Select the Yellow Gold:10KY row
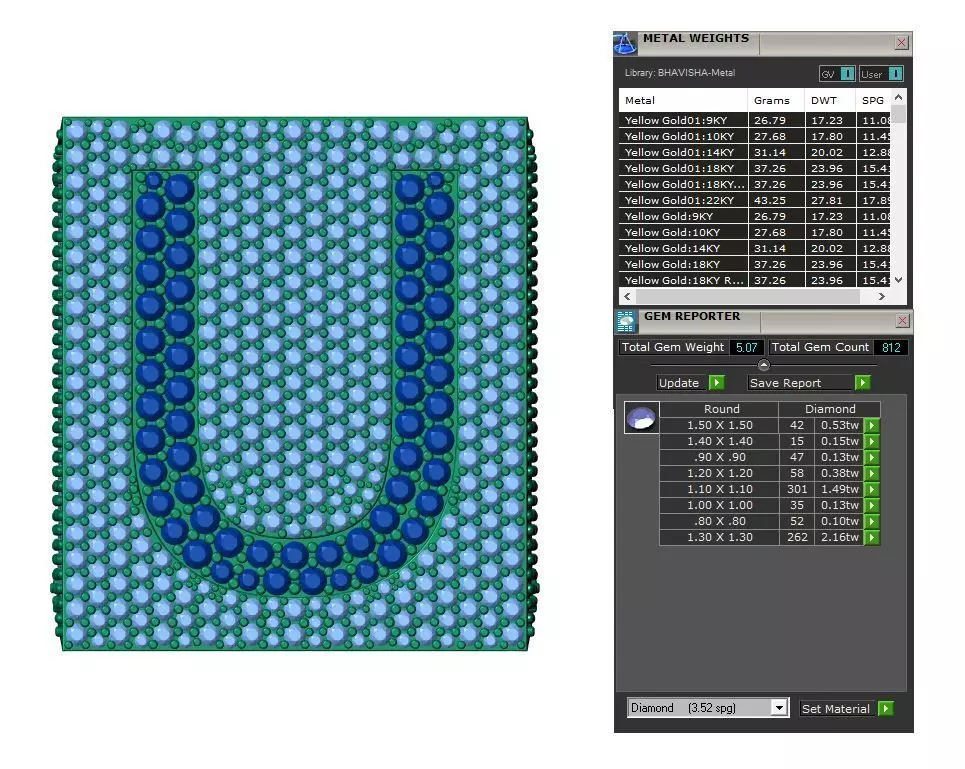Image resolution: width=965 pixels, height=769 pixels. click(x=755, y=232)
